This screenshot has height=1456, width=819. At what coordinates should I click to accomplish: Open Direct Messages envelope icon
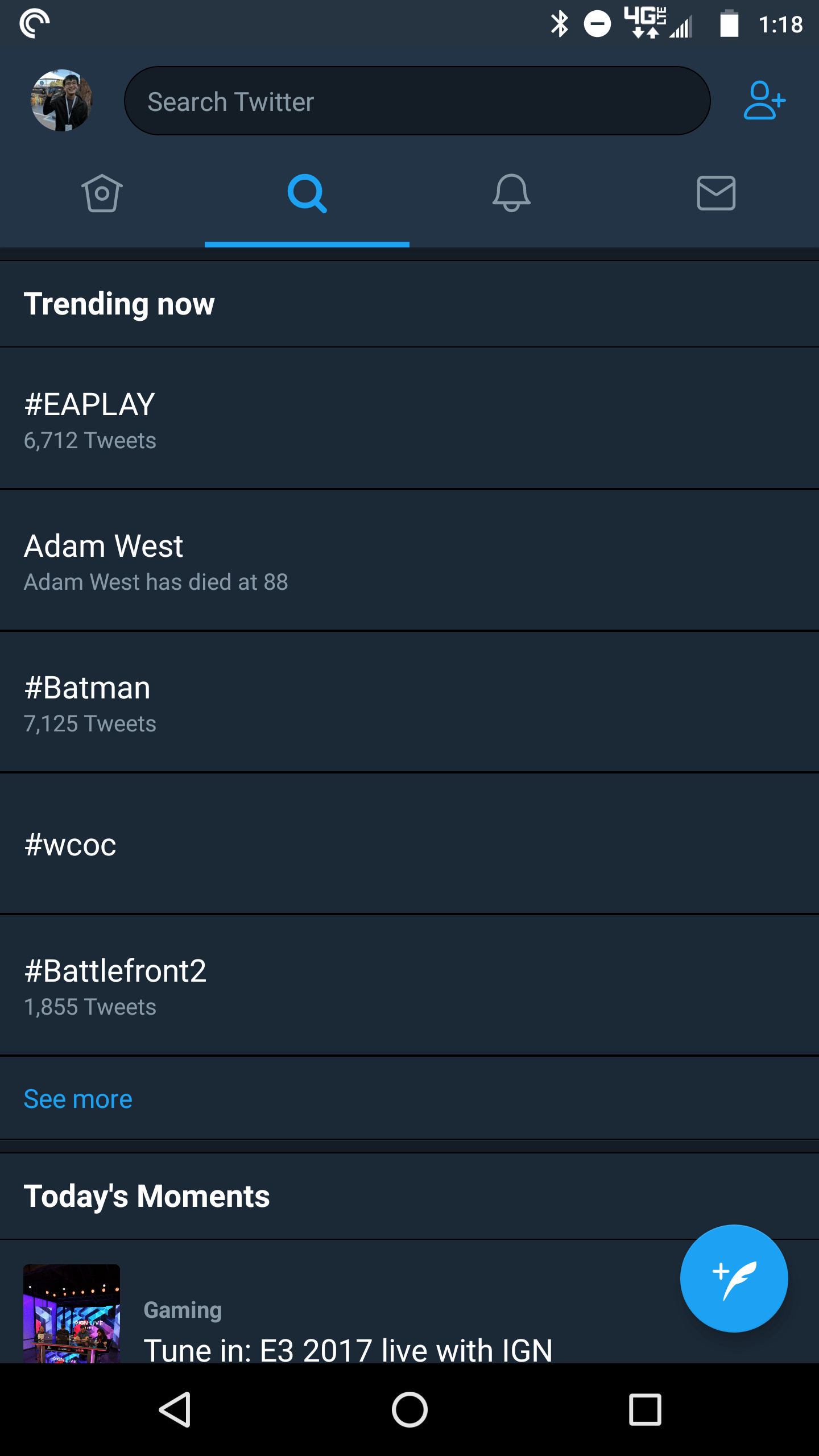(x=716, y=194)
